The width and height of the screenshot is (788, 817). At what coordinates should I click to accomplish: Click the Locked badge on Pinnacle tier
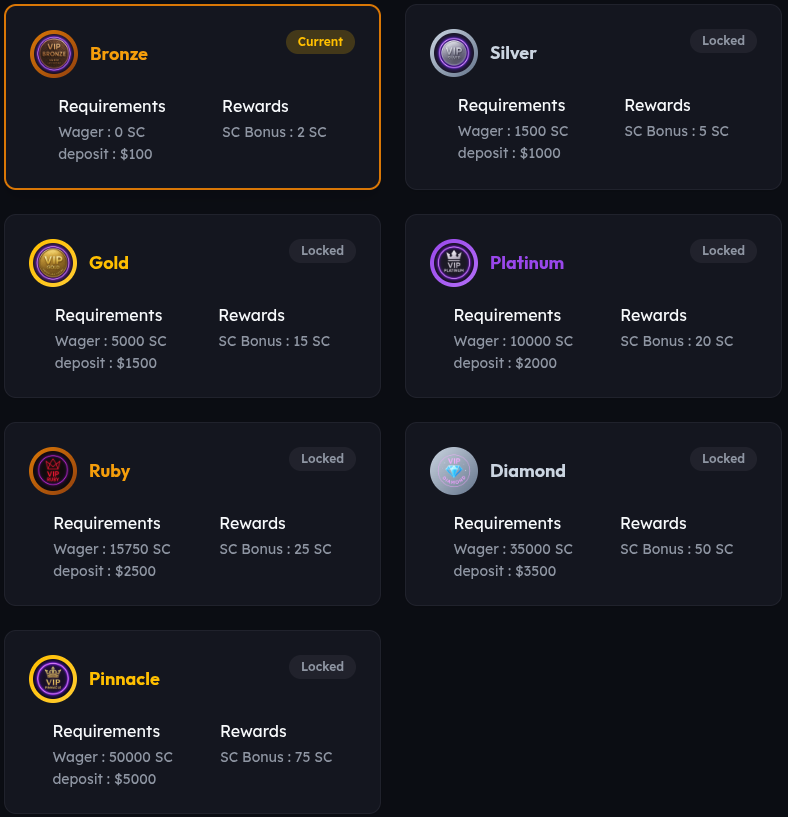click(323, 666)
